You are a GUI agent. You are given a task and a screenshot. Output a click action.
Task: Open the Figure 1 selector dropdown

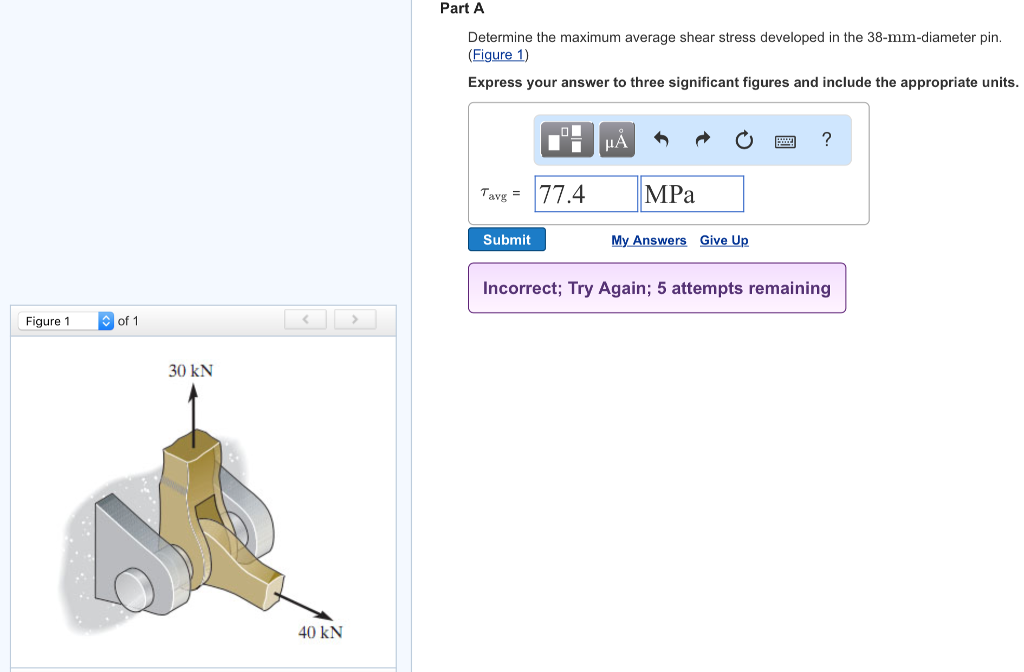(66, 321)
